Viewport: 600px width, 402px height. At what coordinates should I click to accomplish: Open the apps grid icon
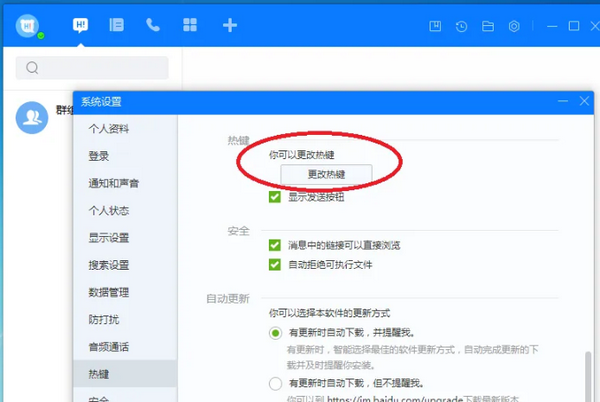[x=190, y=25]
